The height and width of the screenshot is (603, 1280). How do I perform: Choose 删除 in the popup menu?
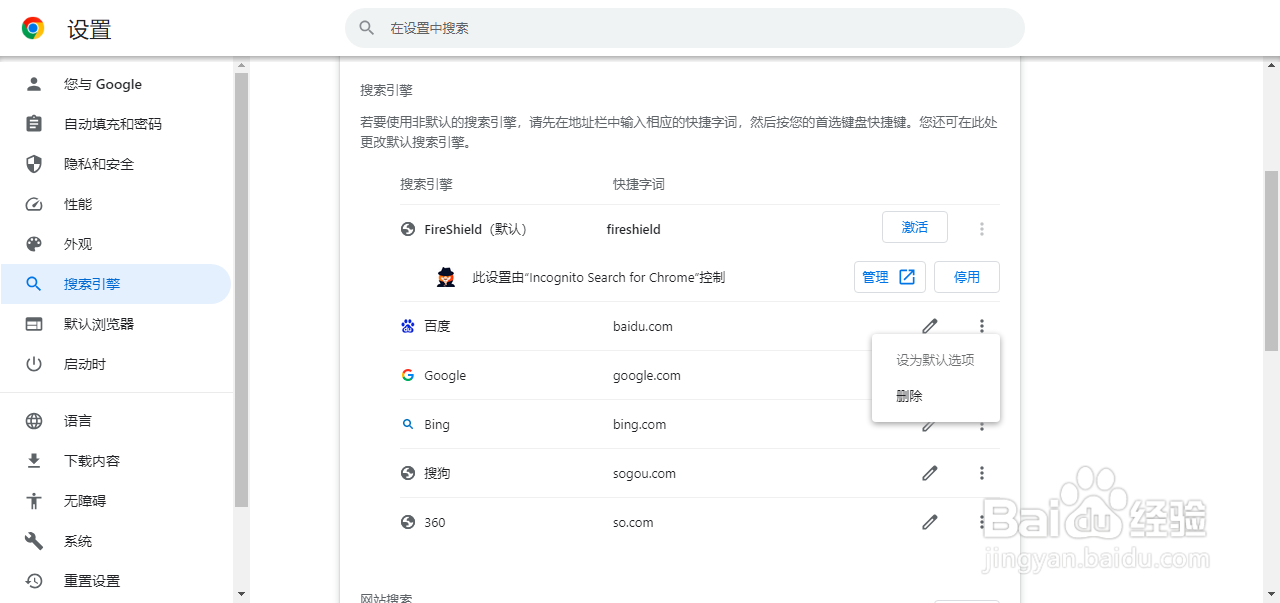(x=936, y=396)
